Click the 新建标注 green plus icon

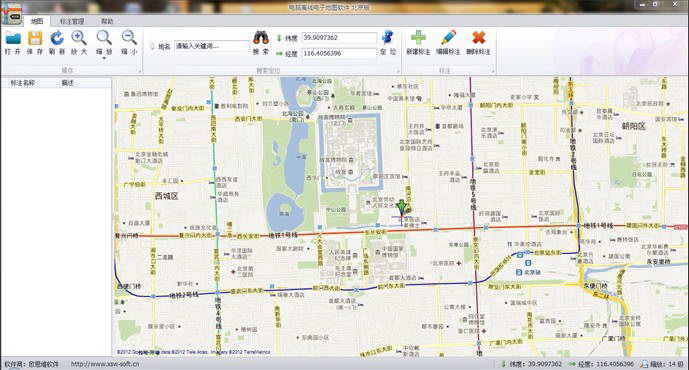click(418, 38)
